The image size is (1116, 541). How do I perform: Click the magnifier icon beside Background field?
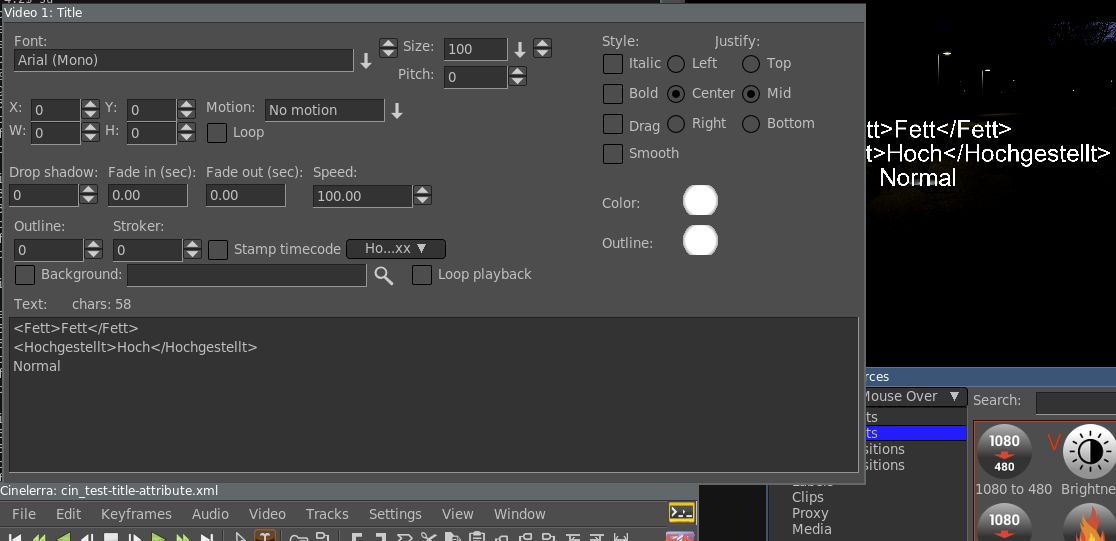pyautogui.click(x=384, y=275)
